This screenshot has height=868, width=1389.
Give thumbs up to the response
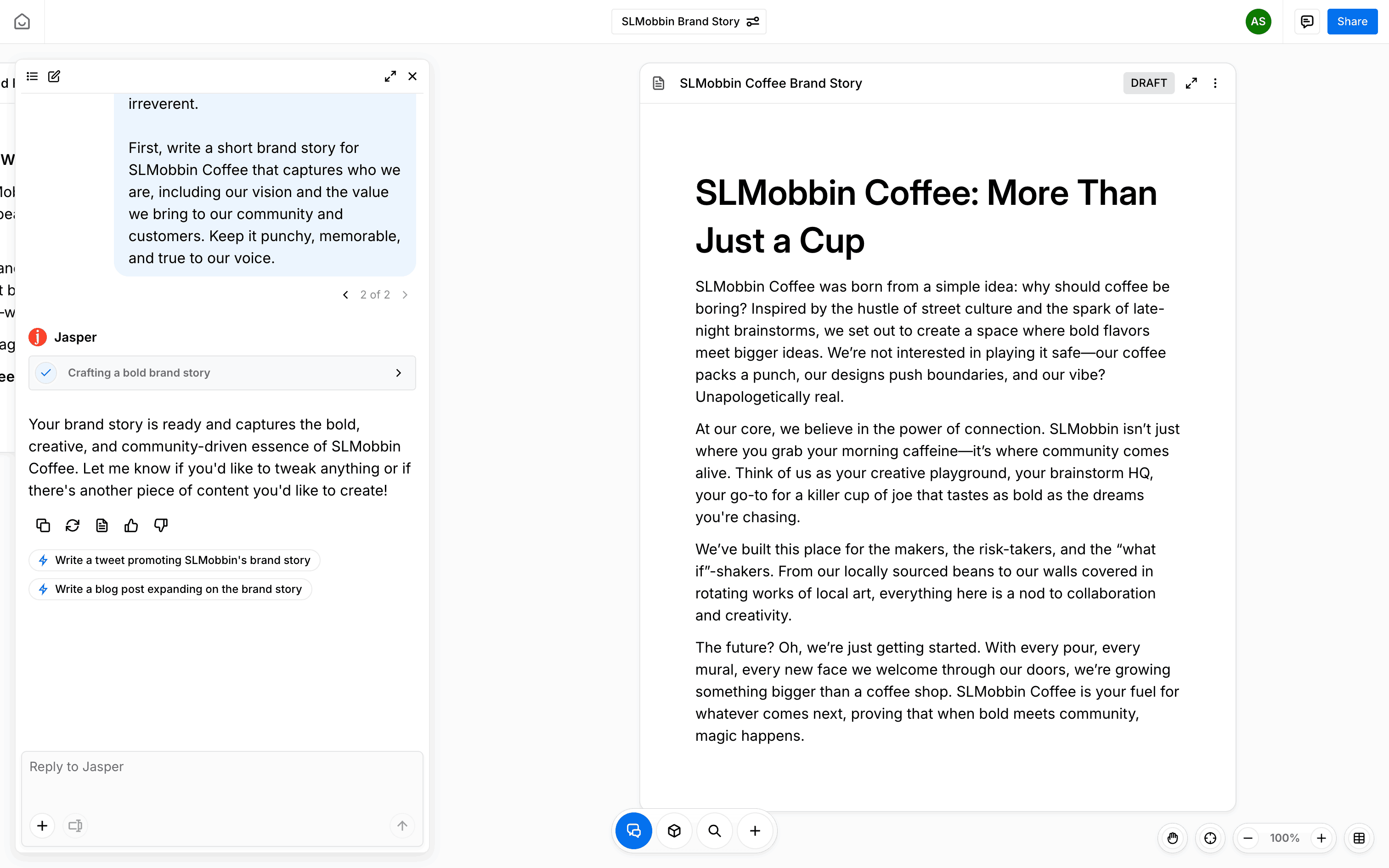click(x=131, y=525)
